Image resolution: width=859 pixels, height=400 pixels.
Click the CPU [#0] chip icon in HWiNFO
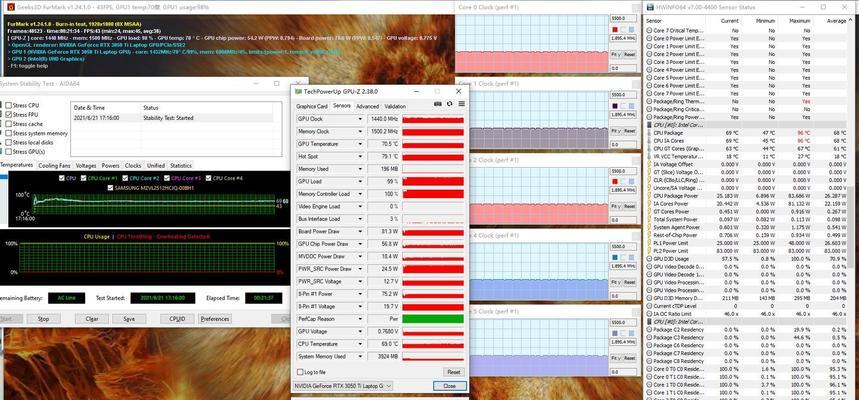pyautogui.click(x=649, y=125)
